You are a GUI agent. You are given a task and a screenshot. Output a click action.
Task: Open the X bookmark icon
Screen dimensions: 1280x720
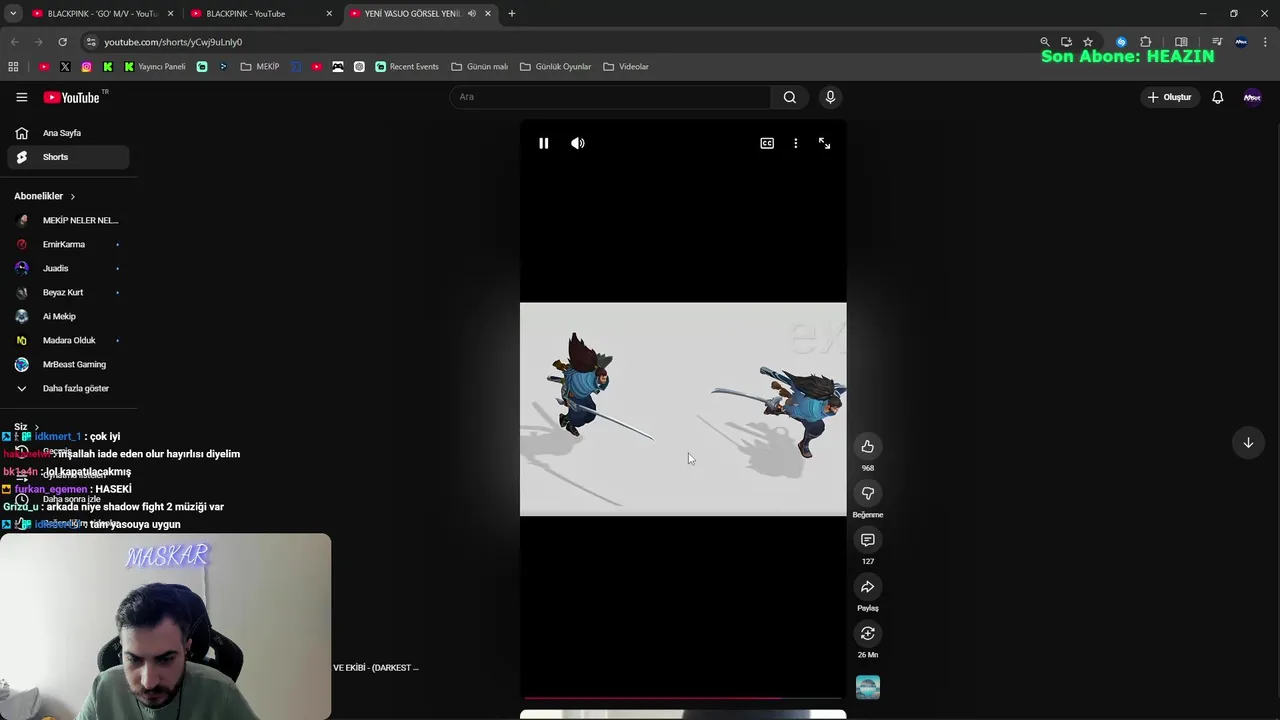tap(65, 66)
